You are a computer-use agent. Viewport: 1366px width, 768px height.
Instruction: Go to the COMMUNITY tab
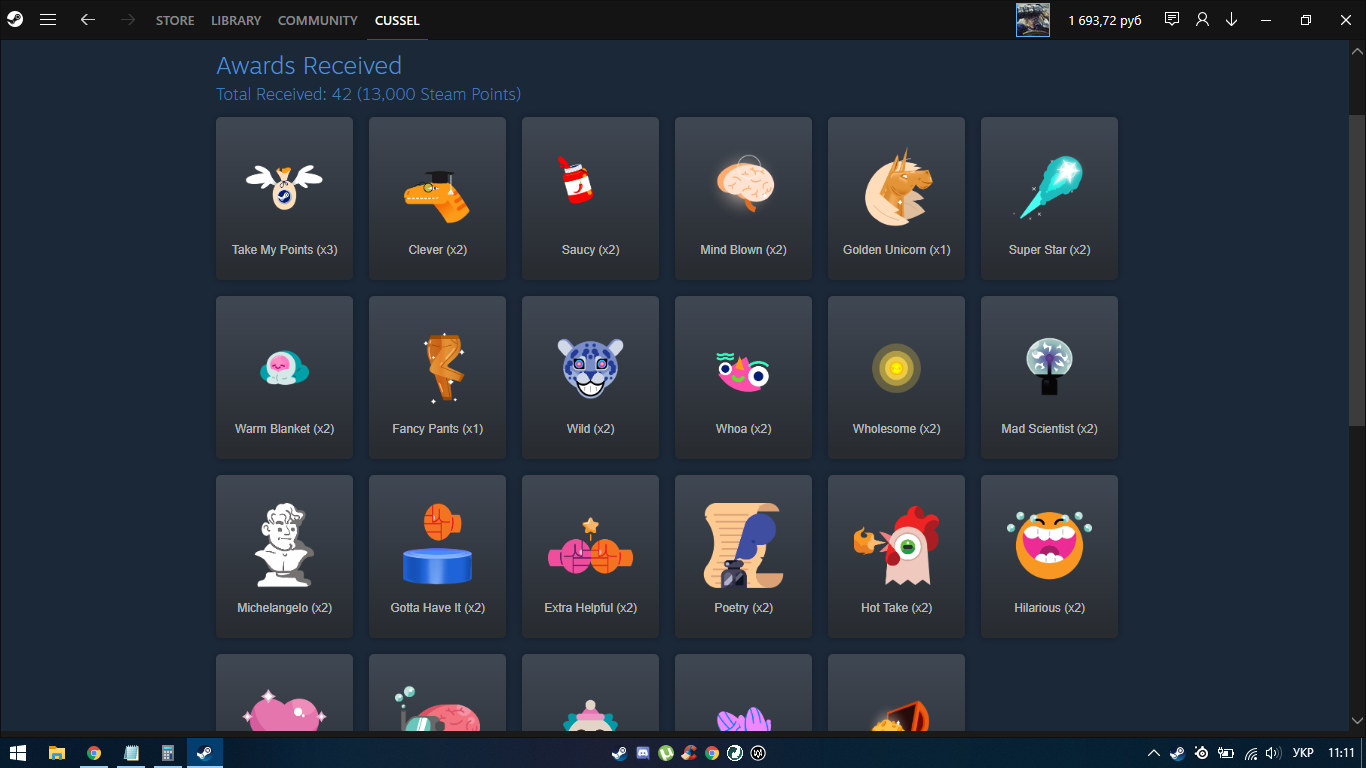[x=318, y=20]
